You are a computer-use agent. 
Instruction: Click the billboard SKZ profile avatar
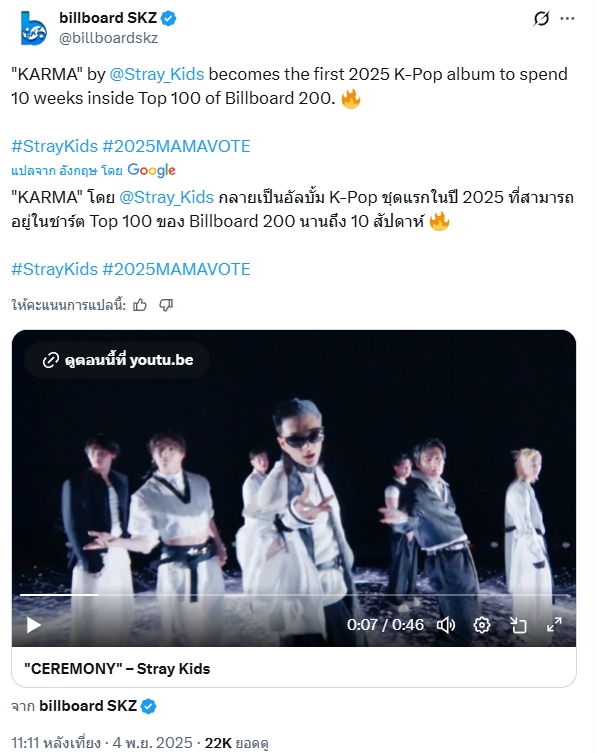click(x=34, y=28)
